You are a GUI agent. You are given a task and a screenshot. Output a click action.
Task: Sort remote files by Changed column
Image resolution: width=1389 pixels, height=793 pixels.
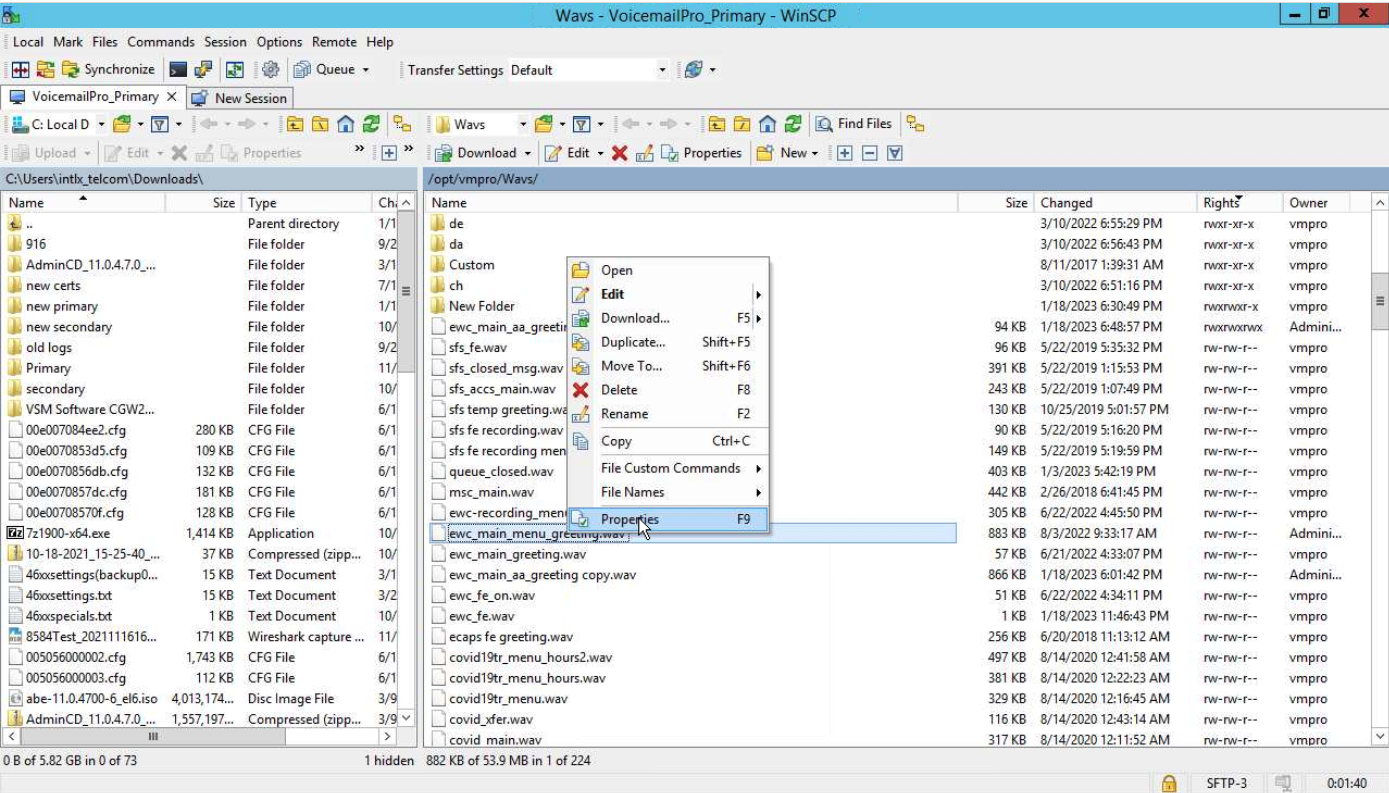1115,202
